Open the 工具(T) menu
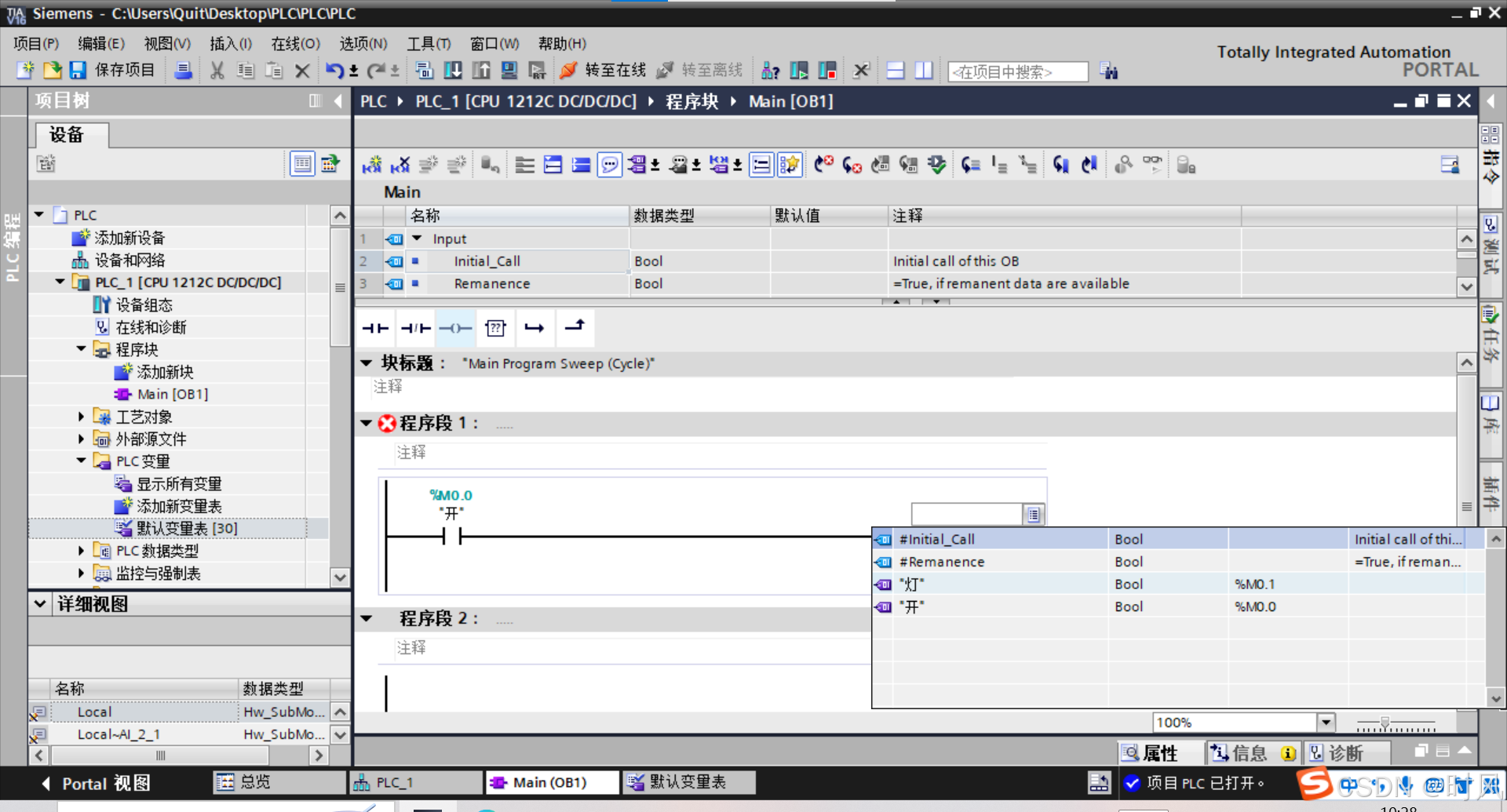This screenshot has width=1507, height=812. 429,44
